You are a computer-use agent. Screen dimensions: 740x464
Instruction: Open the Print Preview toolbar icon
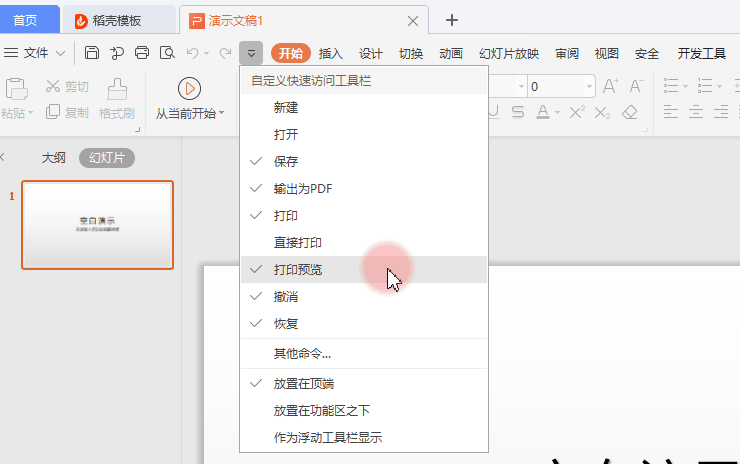[x=167, y=53]
